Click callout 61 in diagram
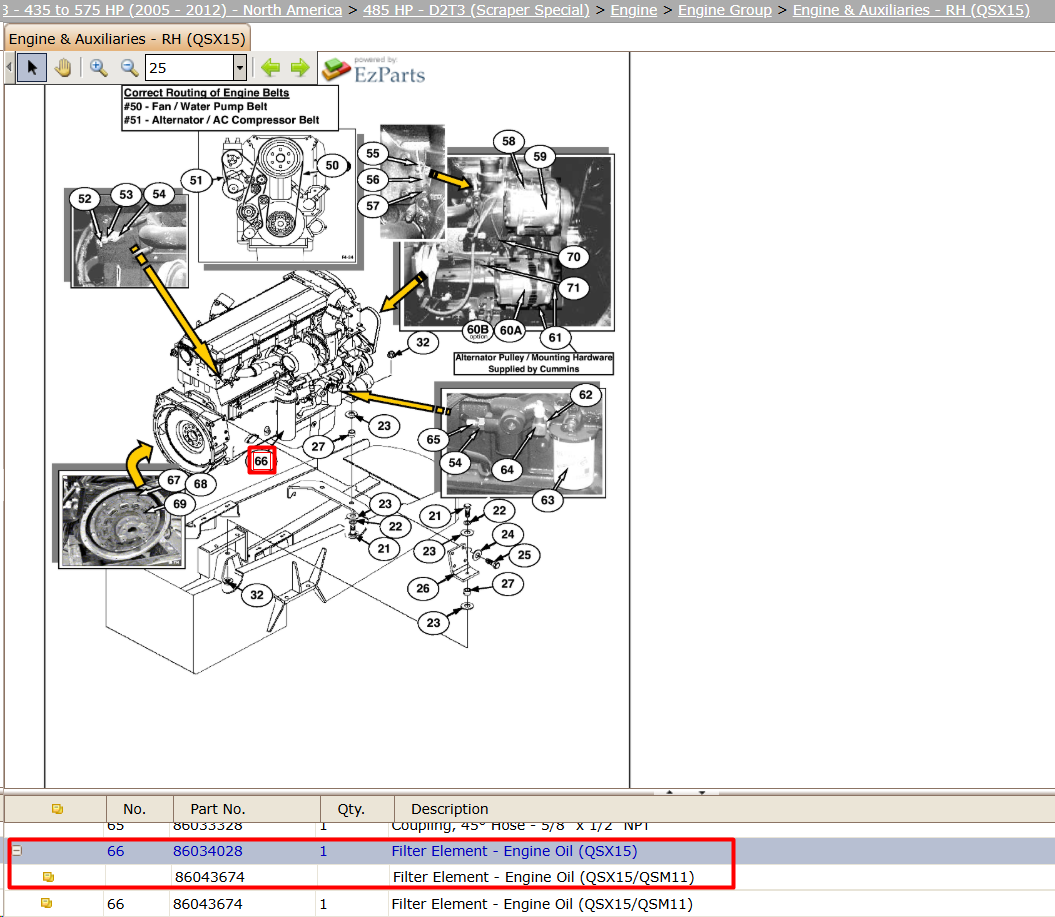1055x917 pixels. click(x=555, y=338)
